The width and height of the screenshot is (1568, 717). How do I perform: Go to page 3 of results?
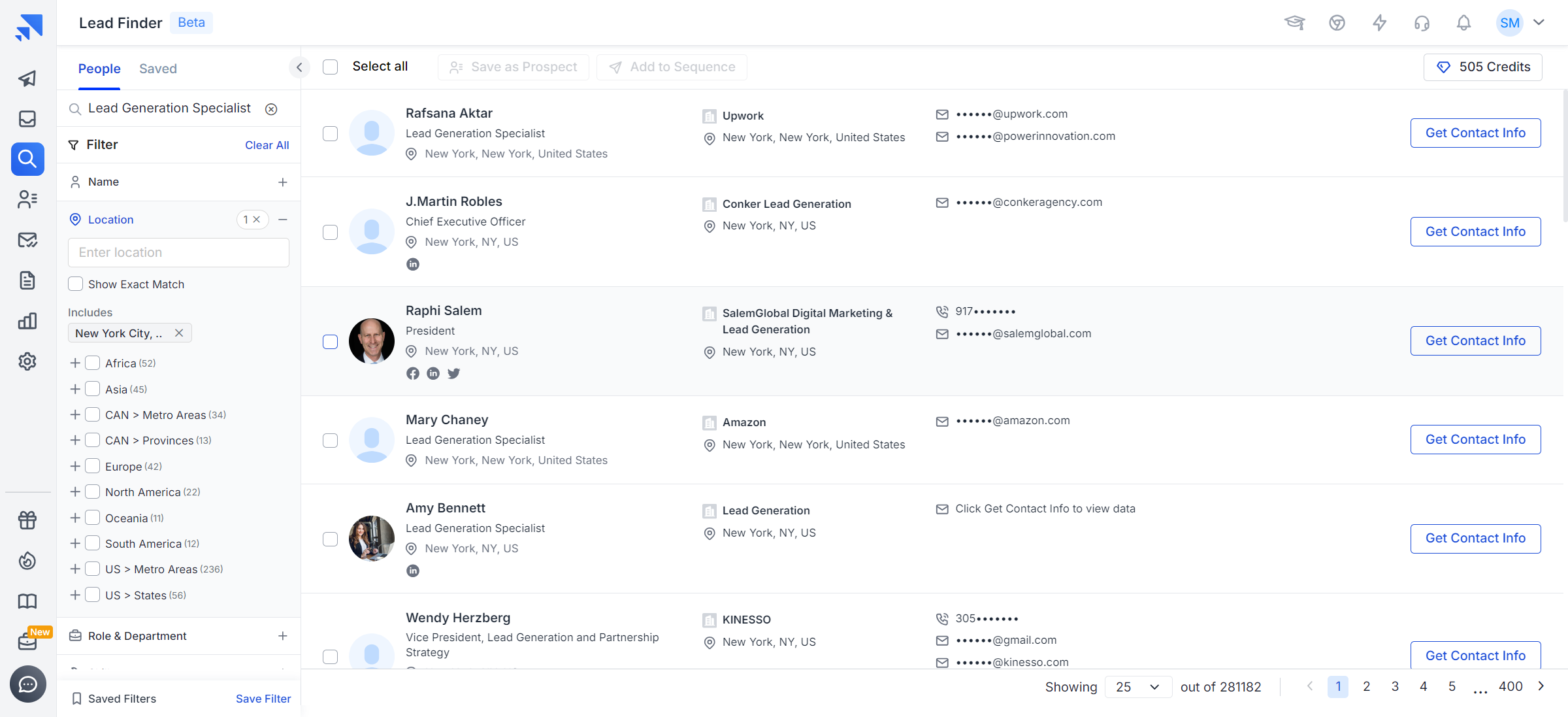pyautogui.click(x=1395, y=686)
